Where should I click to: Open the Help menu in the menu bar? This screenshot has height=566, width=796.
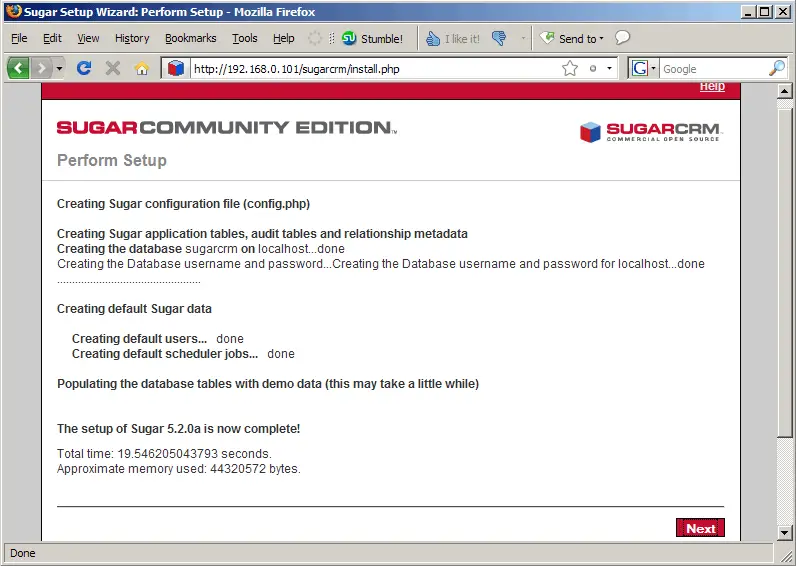[283, 38]
